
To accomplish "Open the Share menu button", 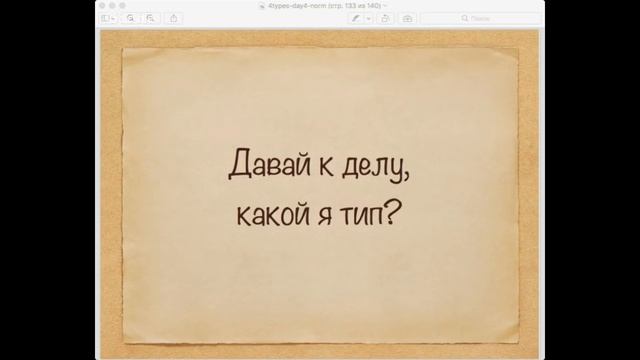I will (173, 18).
